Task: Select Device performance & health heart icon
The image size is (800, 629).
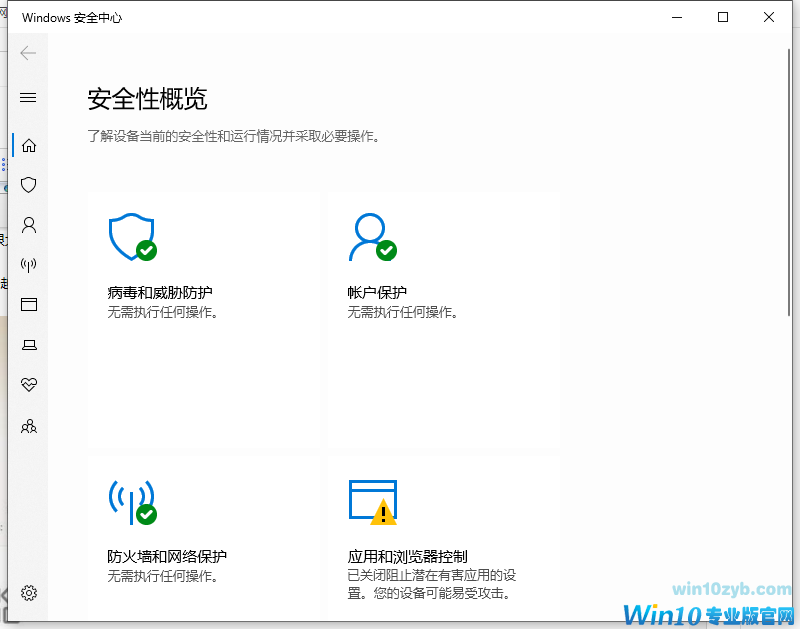Action: [29, 385]
